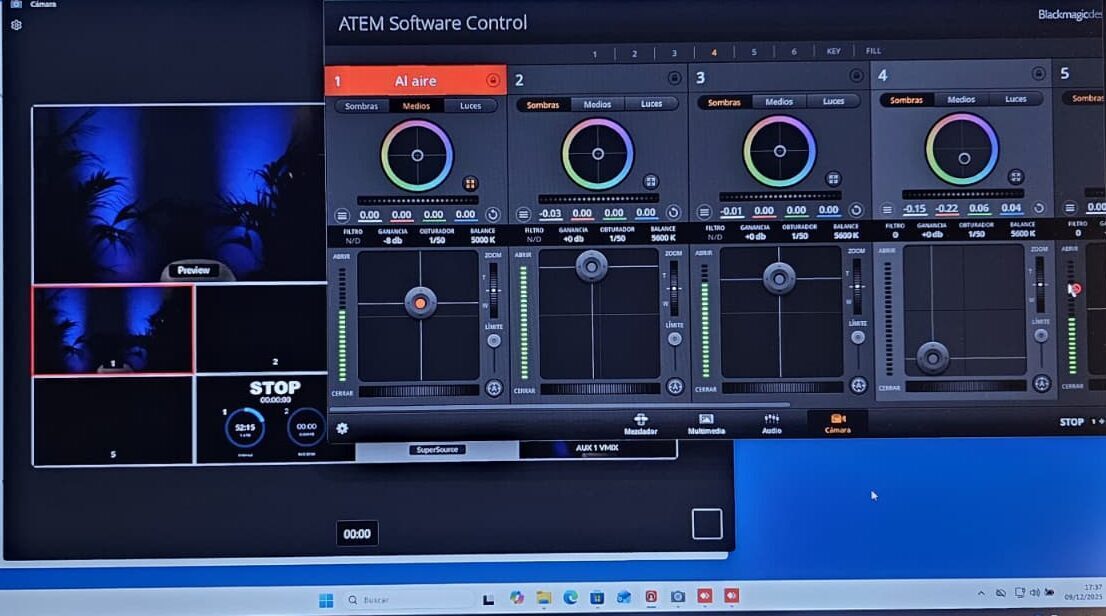Click camera 1 auto focus button

click(494, 388)
